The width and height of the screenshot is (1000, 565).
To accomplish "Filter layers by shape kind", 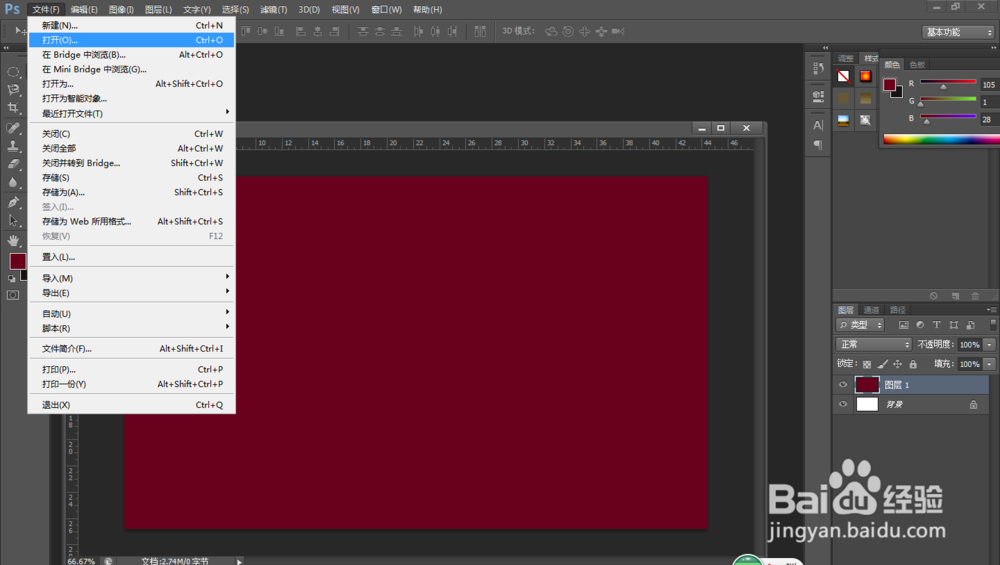I will tap(953, 325).
